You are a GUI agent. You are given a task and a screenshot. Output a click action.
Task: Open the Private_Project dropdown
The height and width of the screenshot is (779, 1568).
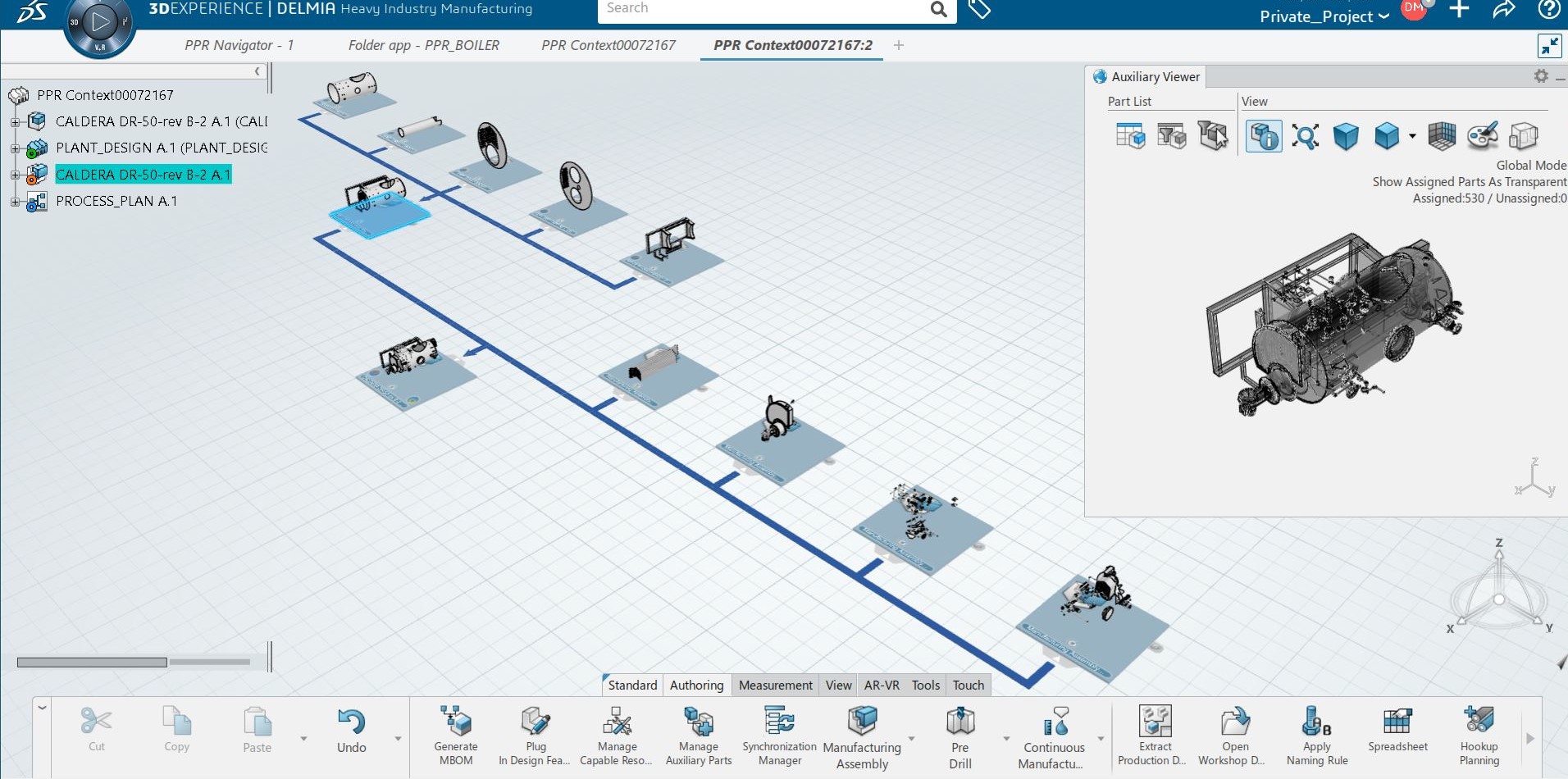pyautogui.click(x=1324, y=16)
